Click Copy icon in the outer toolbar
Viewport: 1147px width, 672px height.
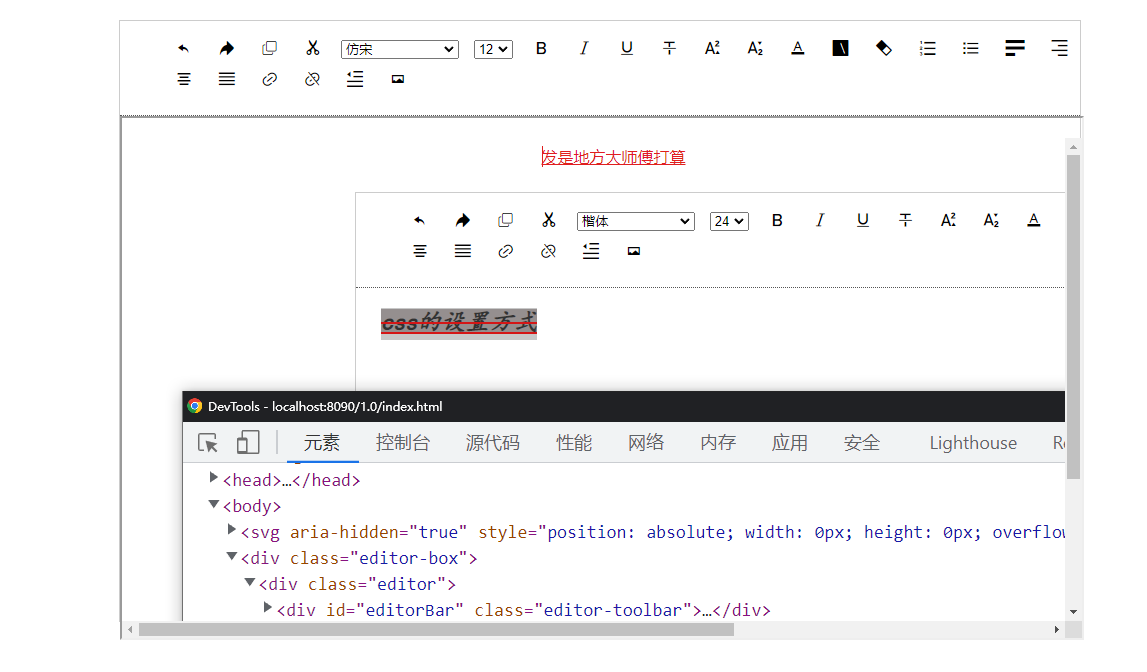(x=269, y=48)
